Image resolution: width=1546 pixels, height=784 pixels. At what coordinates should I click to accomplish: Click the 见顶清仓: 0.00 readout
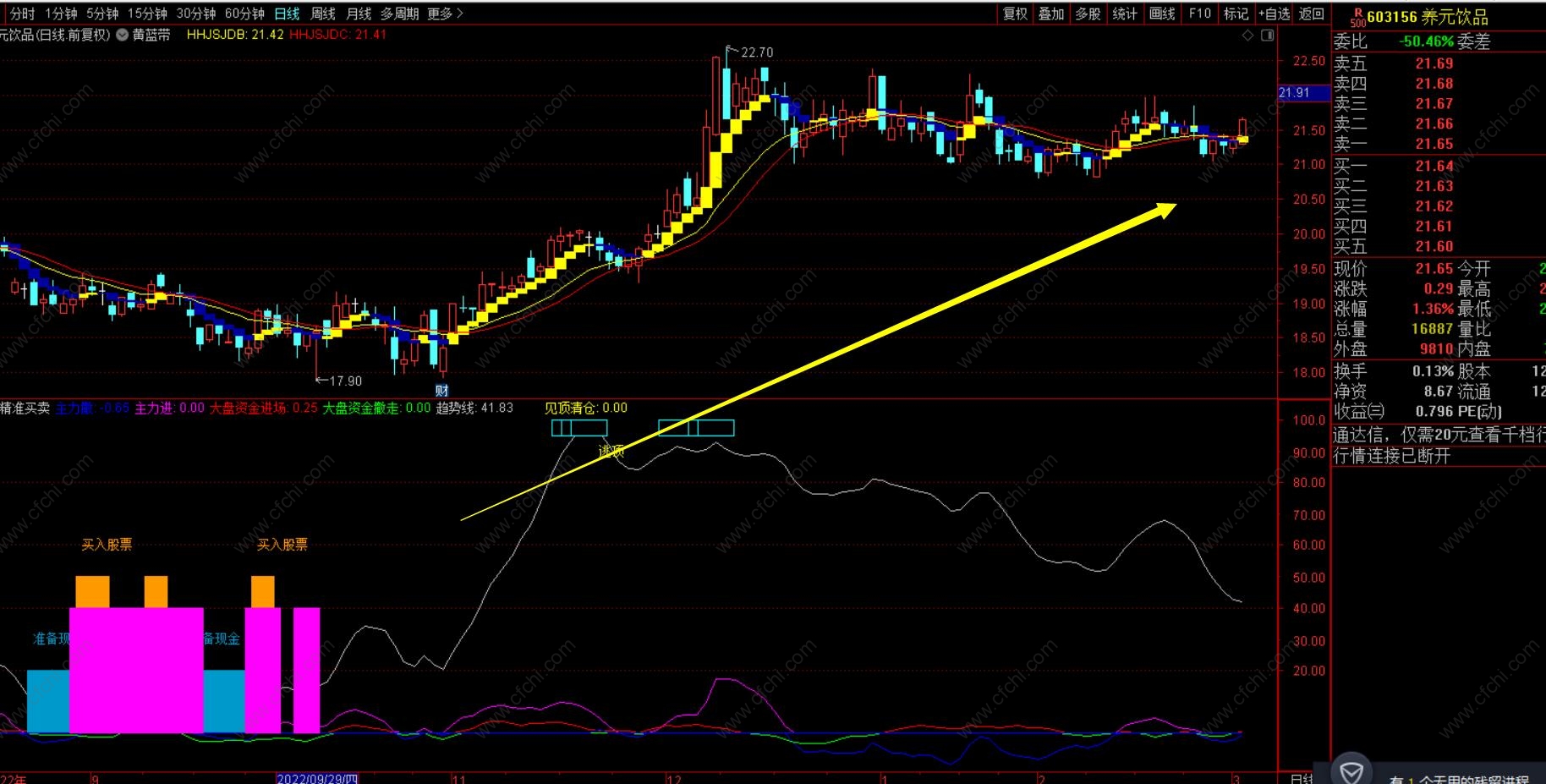[x=586, y=408]
